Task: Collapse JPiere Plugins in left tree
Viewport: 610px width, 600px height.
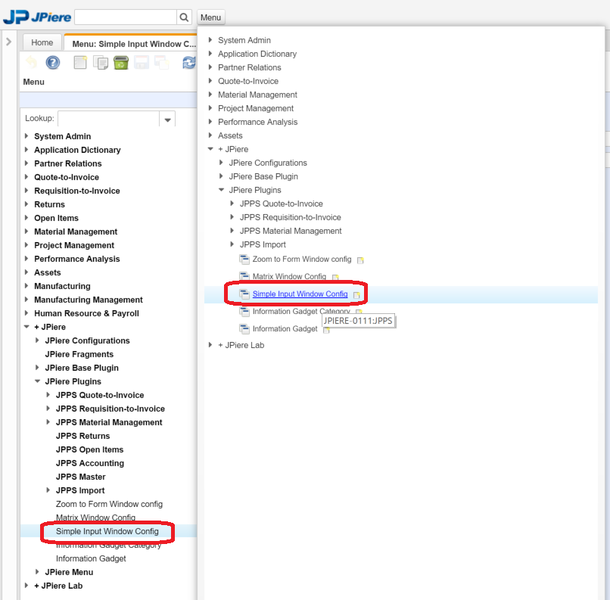Action: tap(38, 381)
